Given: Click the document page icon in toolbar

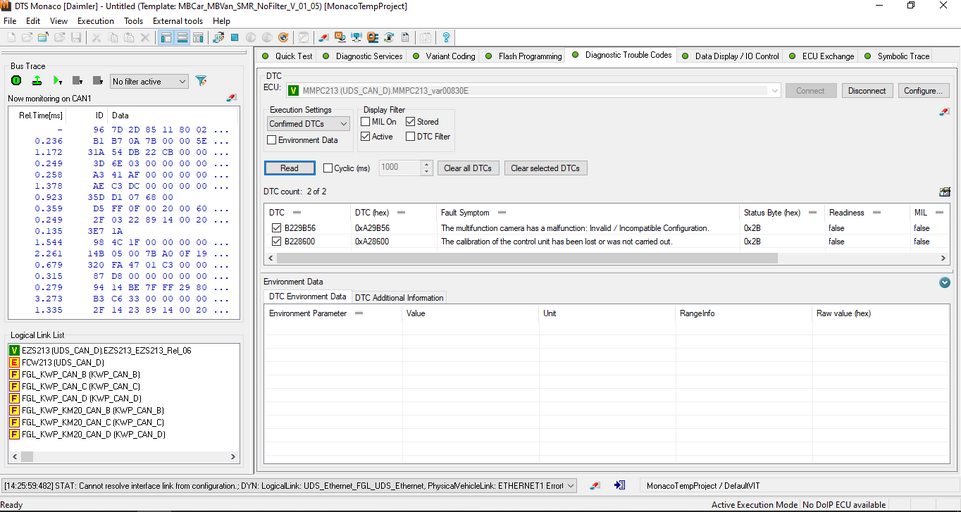Looking at the screenshot, I should tap(405, 37).
